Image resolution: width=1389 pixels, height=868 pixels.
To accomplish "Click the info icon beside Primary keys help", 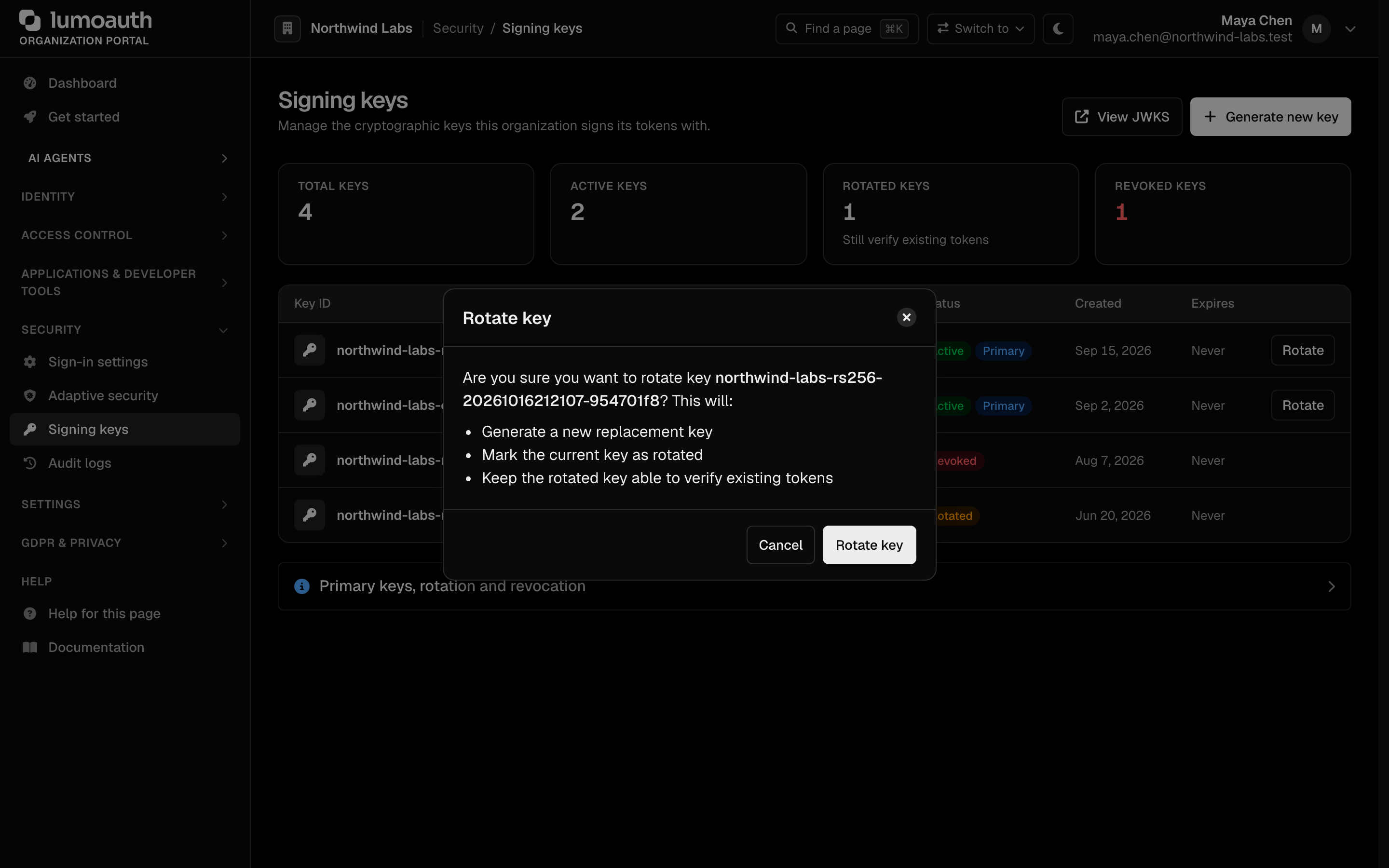I will tap(302, 586).
